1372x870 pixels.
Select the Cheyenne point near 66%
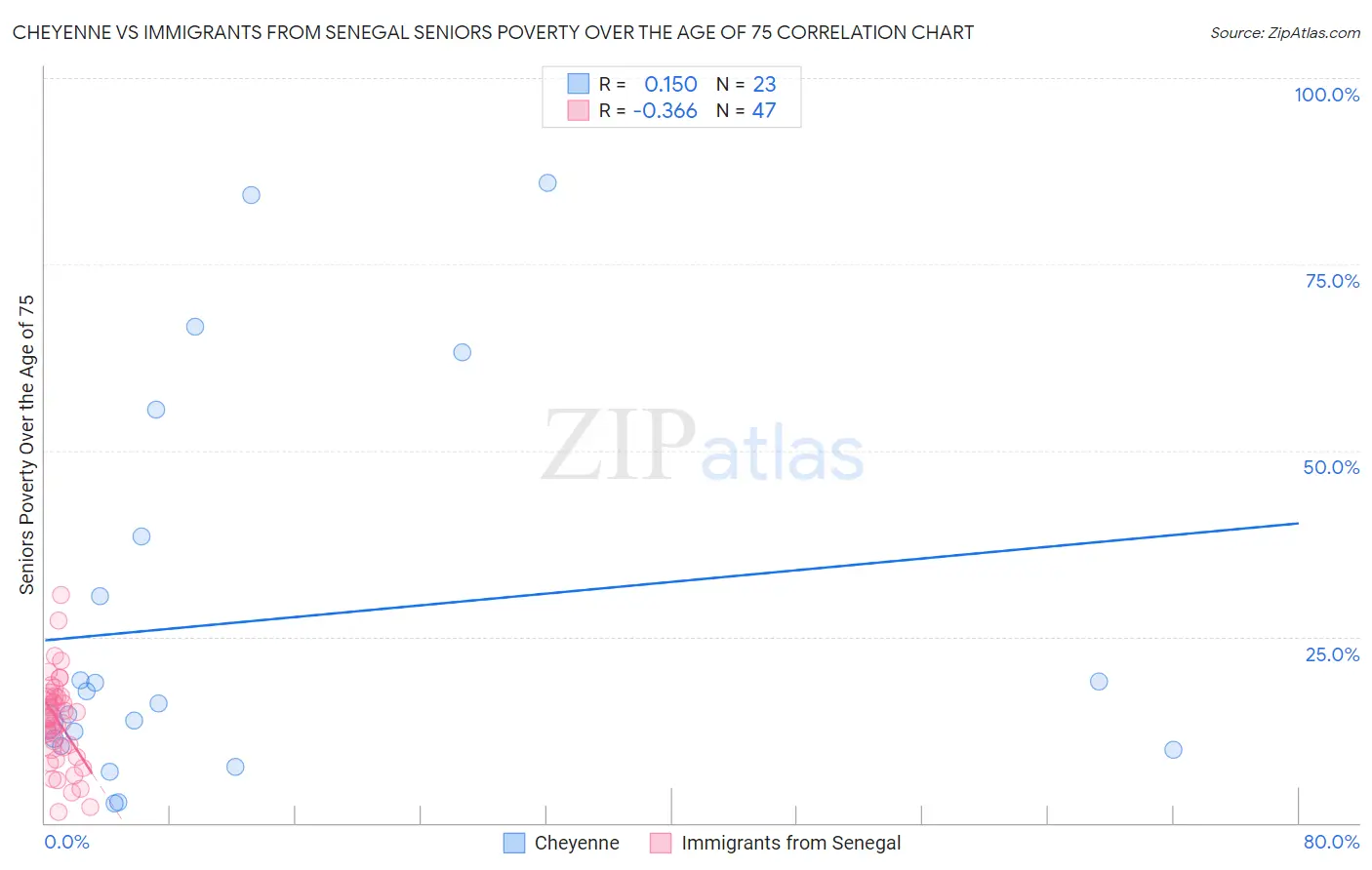[195, 327]
